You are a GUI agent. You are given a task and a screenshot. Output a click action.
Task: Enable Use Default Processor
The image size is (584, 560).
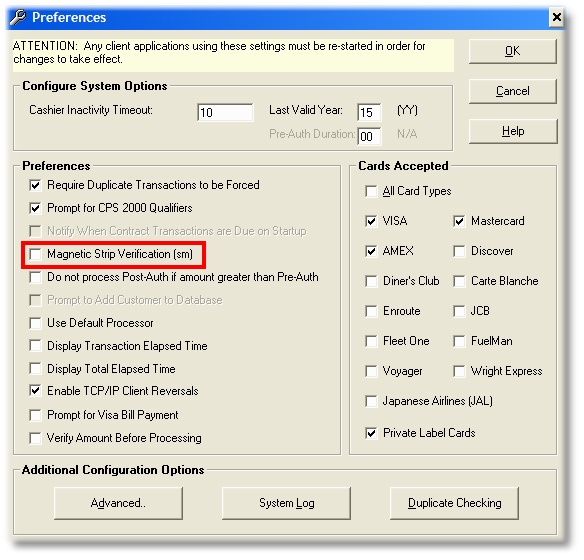click(35, 323)
